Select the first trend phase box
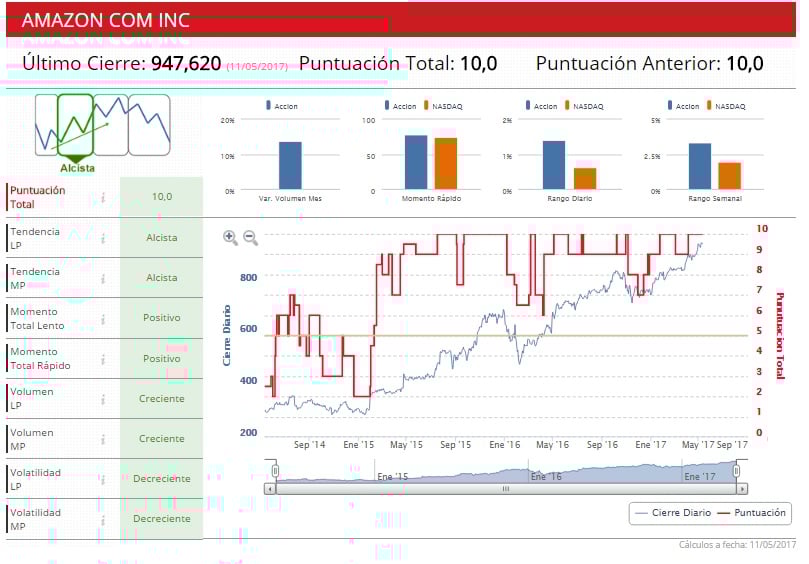809x564 pixels. 46,125
